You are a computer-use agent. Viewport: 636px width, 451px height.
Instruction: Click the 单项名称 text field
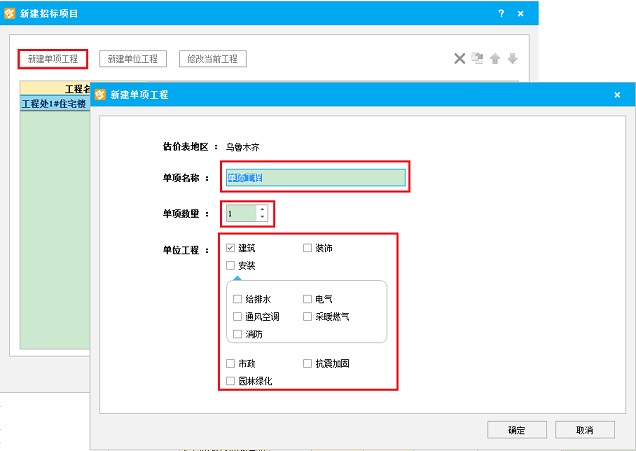coord(316,178)
